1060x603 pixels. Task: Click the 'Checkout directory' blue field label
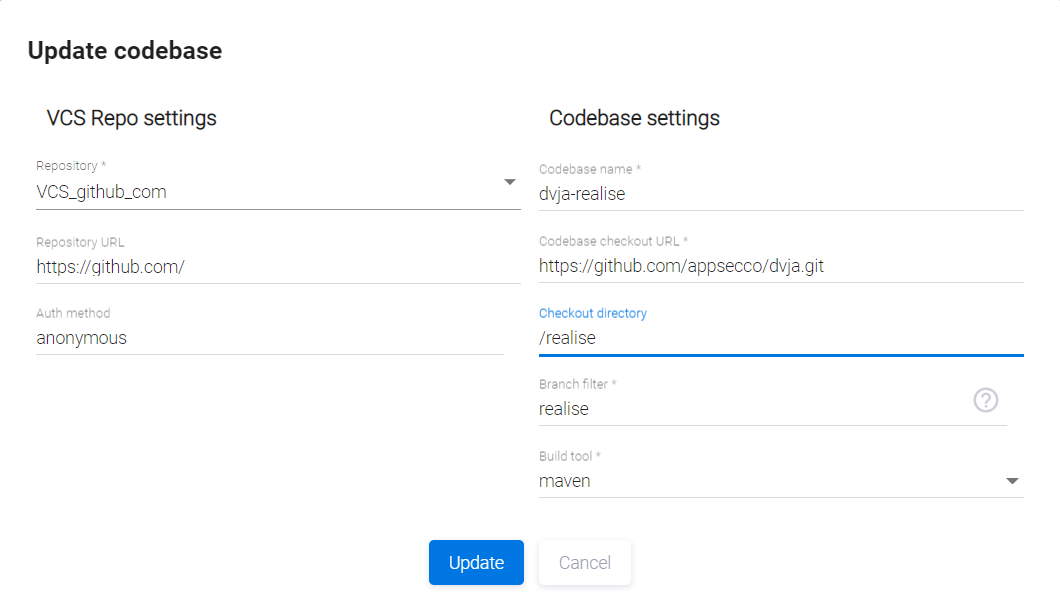[x=593, y=313]
